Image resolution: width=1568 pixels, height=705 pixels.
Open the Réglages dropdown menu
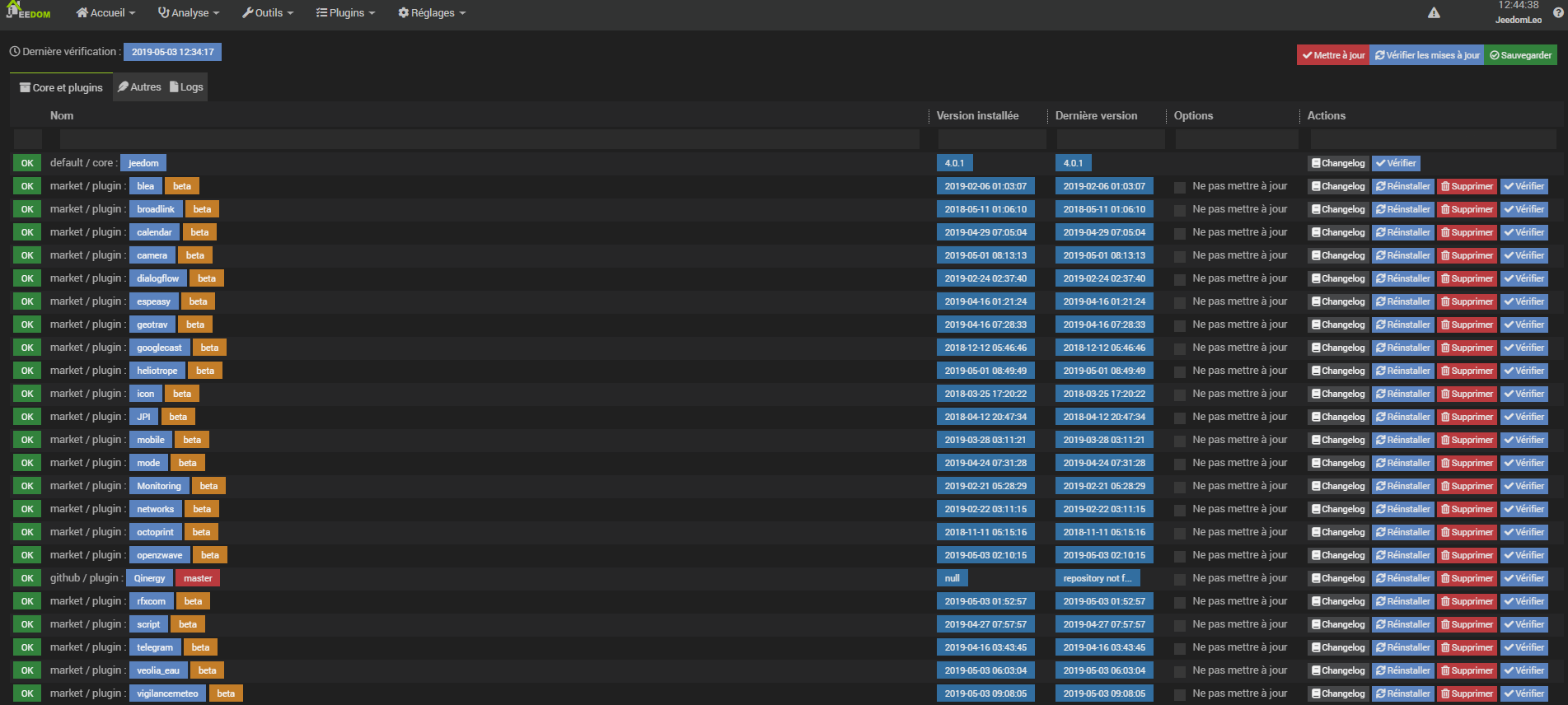(432, 12)
